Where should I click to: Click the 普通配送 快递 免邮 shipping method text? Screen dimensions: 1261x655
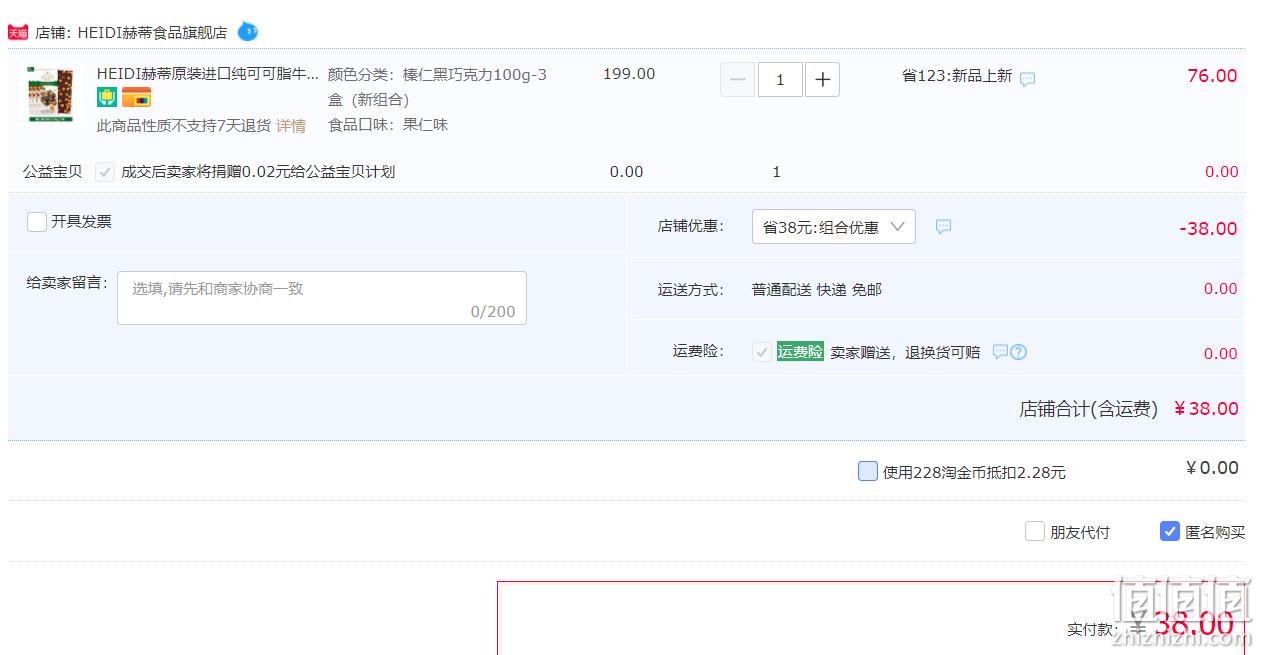(817, 290)
